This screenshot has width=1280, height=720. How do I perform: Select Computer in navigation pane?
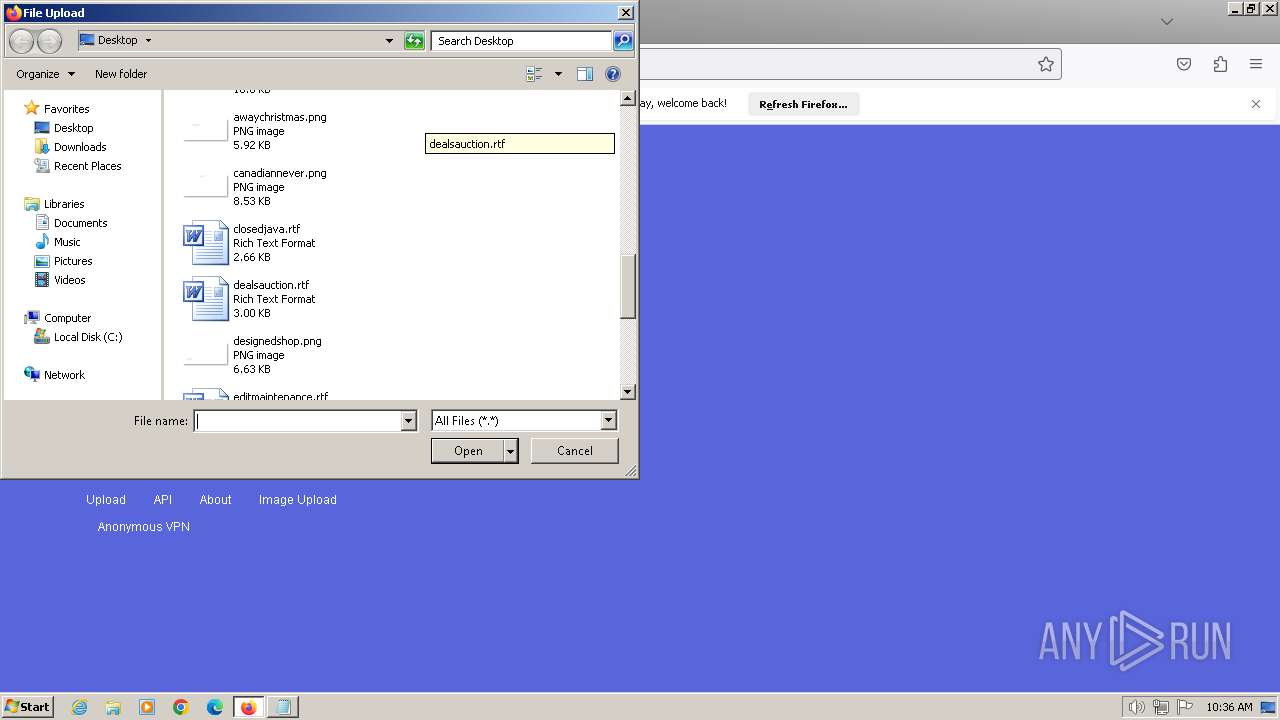pyautogui.click(x=67, y=318)
